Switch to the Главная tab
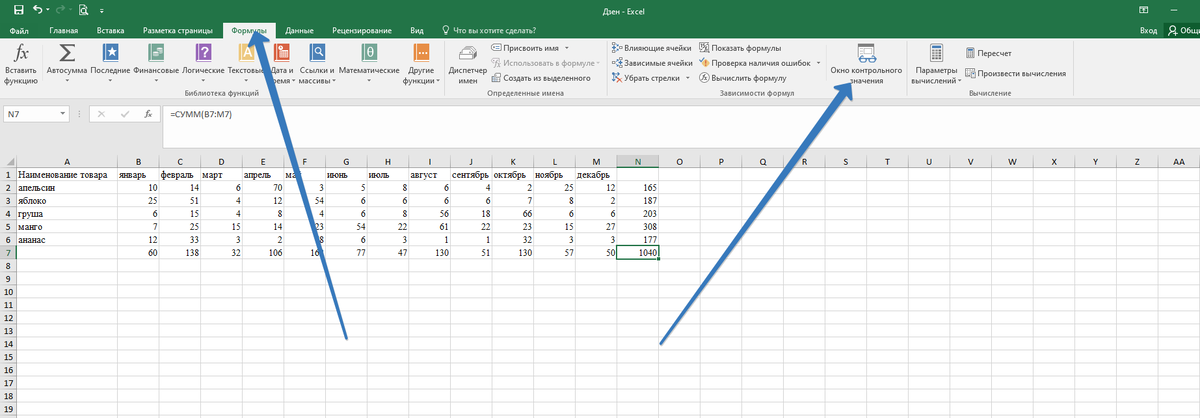Screen dimensions: 1200x418 tap(63, 31)
